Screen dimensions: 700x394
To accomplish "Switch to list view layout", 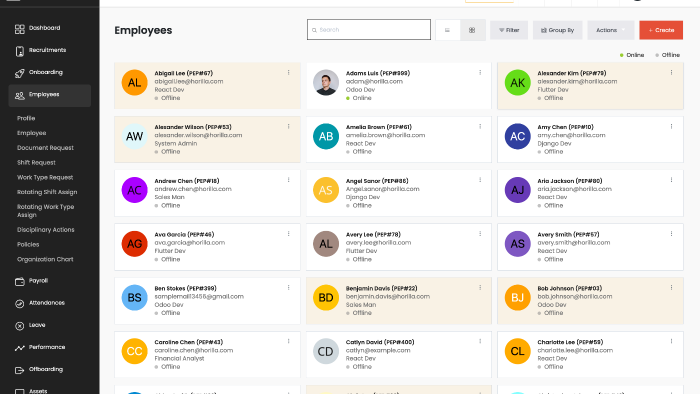I will pos(447,30).
